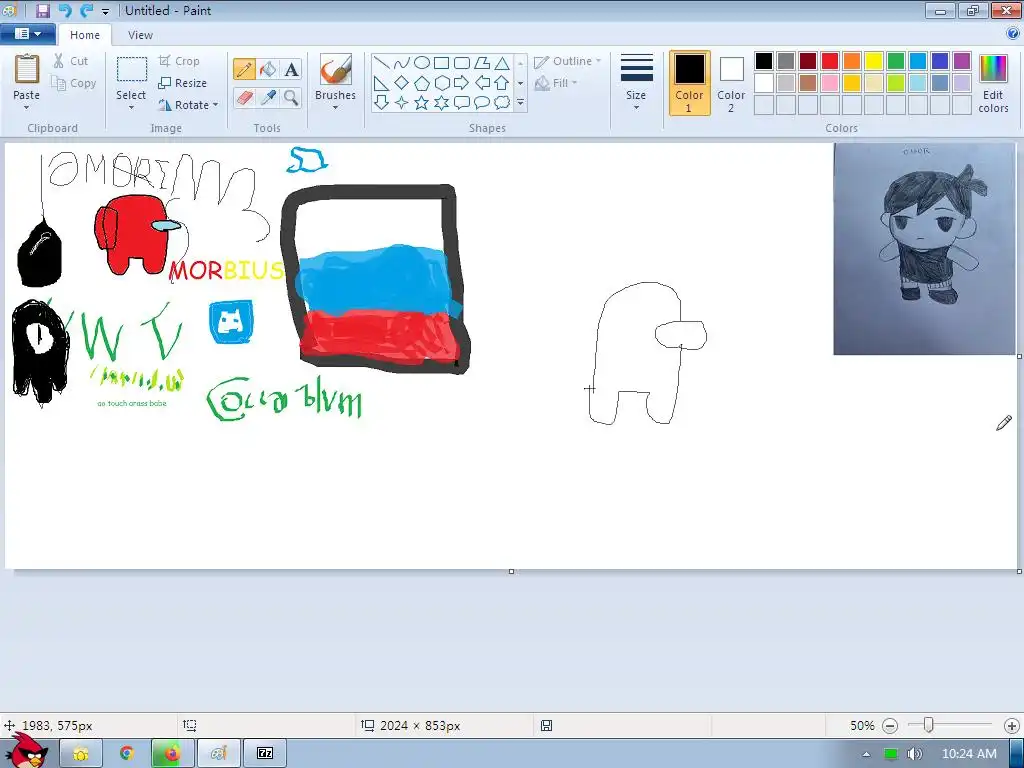Pick the yellow color swatch
This screenshot has height=768, width=1024.
pos(874,61)
